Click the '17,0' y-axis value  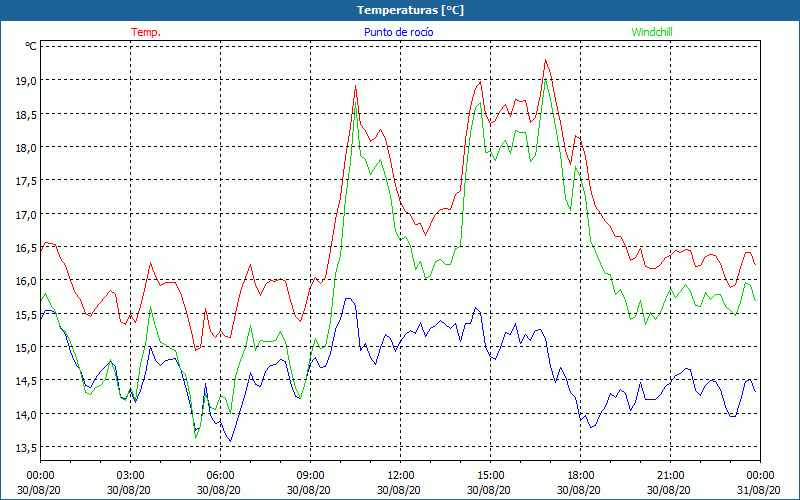coord(28,214)
